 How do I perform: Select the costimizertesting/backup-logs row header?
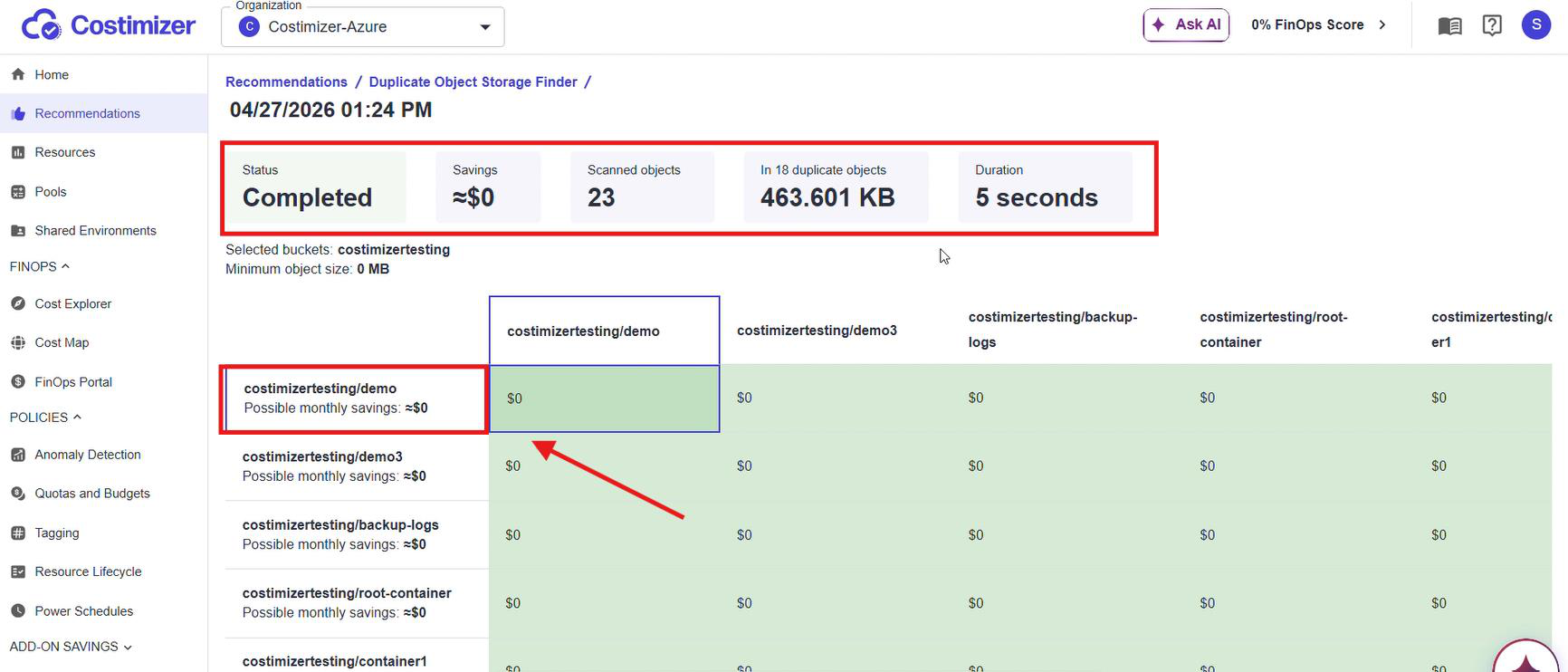[x=357, y=534]
